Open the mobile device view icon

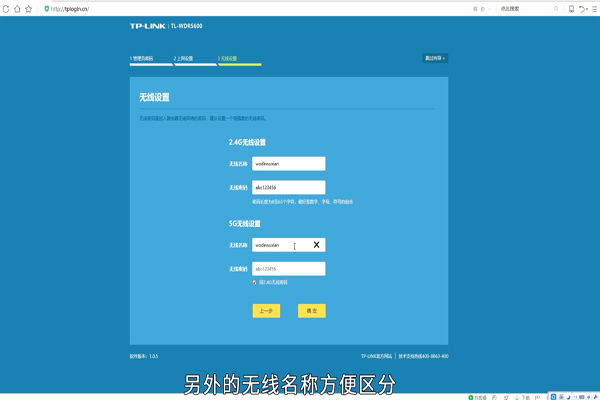tap(571, 9)
